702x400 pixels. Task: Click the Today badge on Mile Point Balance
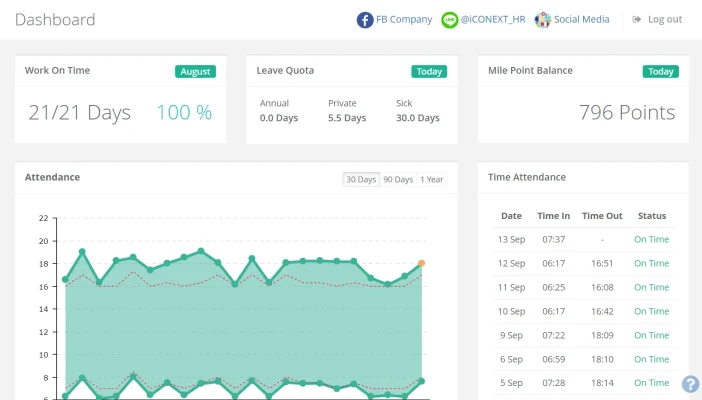[660, 71]
